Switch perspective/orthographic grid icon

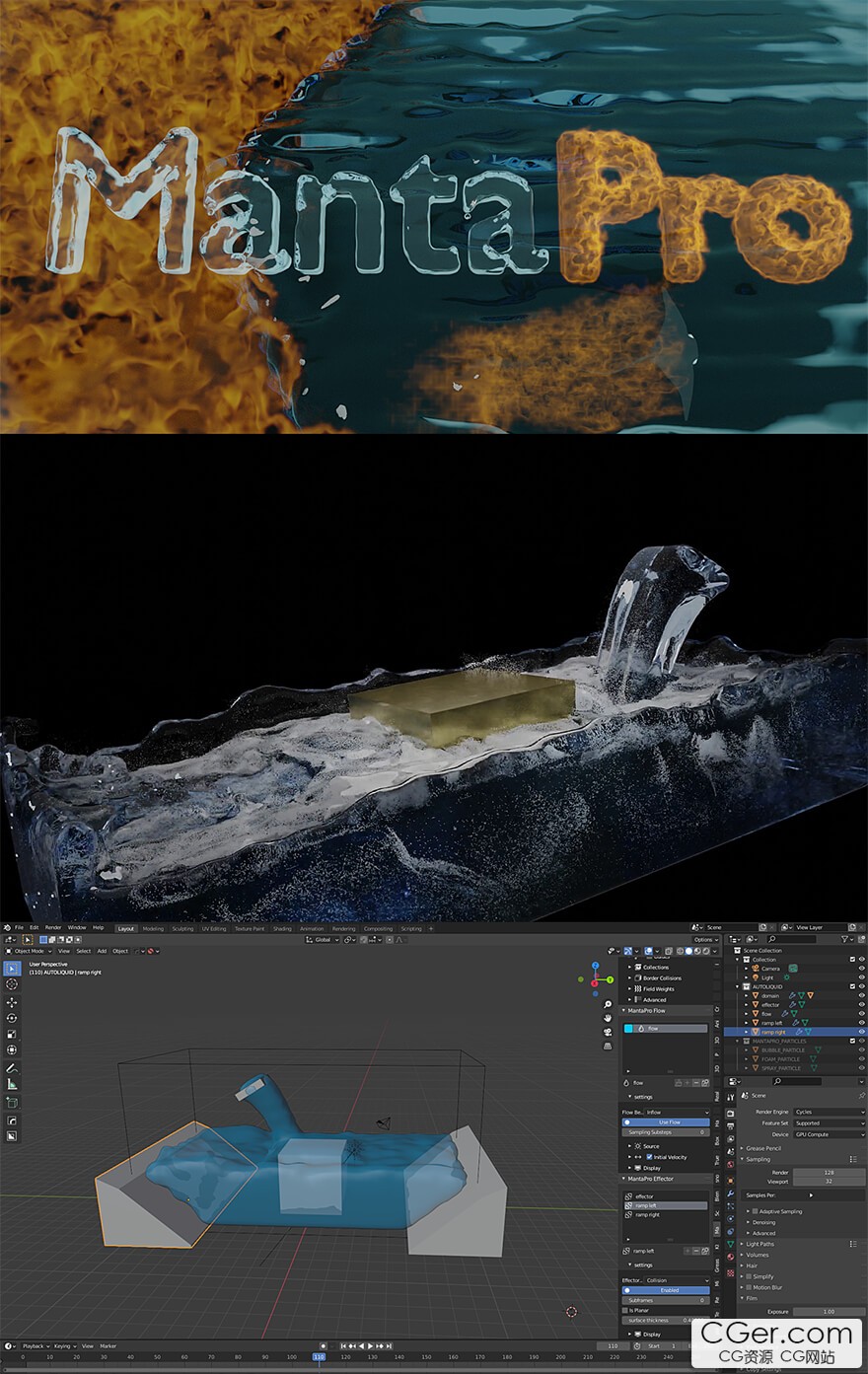(608, 1046)
